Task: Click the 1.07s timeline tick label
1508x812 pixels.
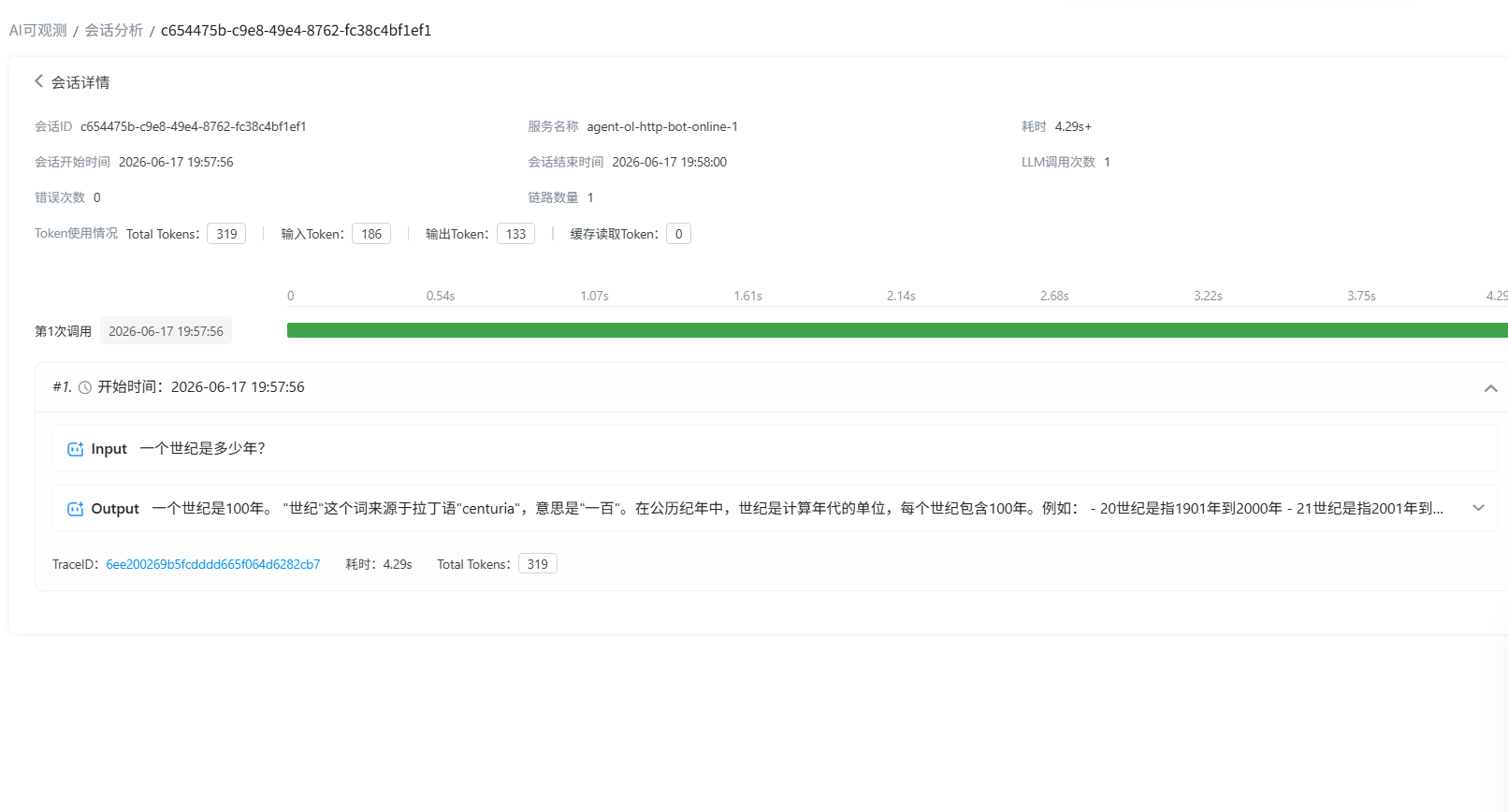Action: (594, 296)
